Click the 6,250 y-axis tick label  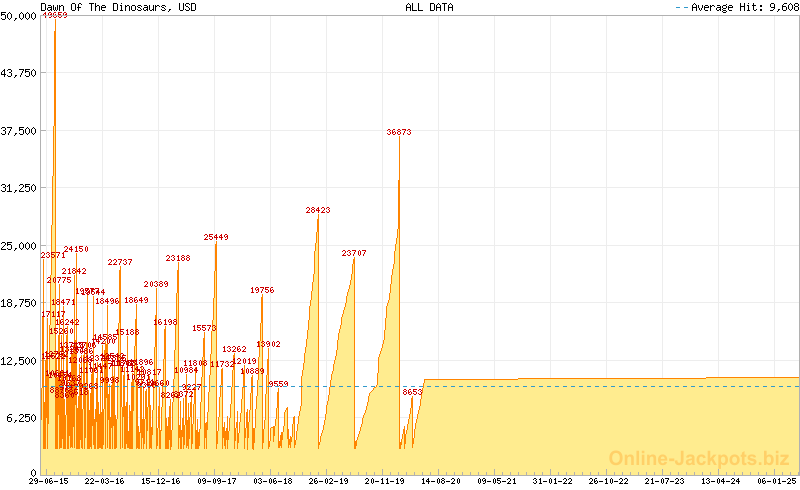[22, 418]
